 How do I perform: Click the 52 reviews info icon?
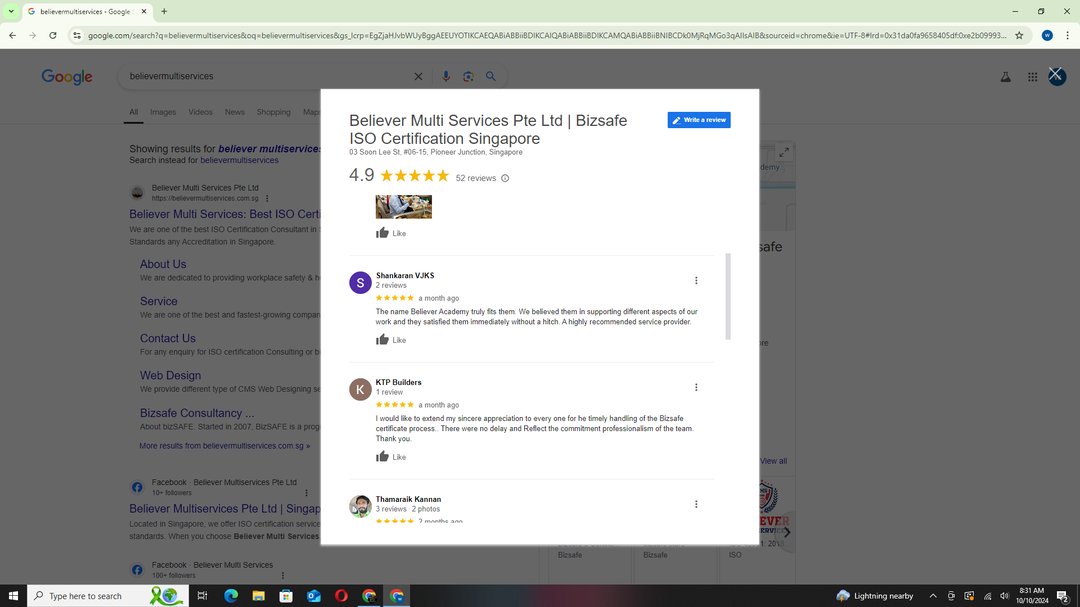click(505, 178)
